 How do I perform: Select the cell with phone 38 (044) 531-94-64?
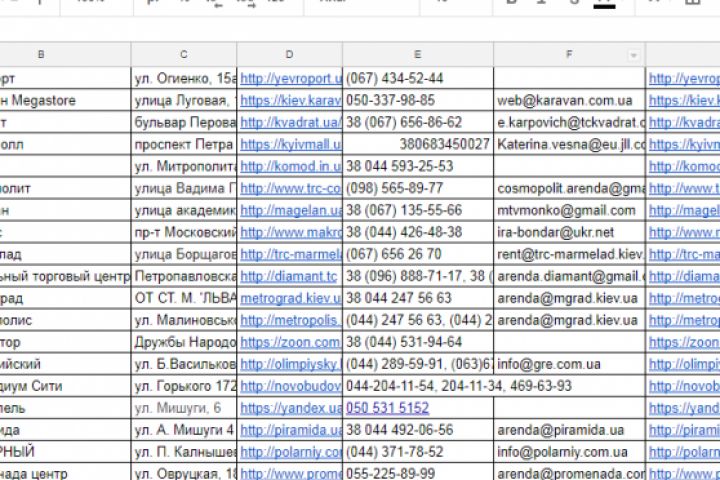[418, 342]
